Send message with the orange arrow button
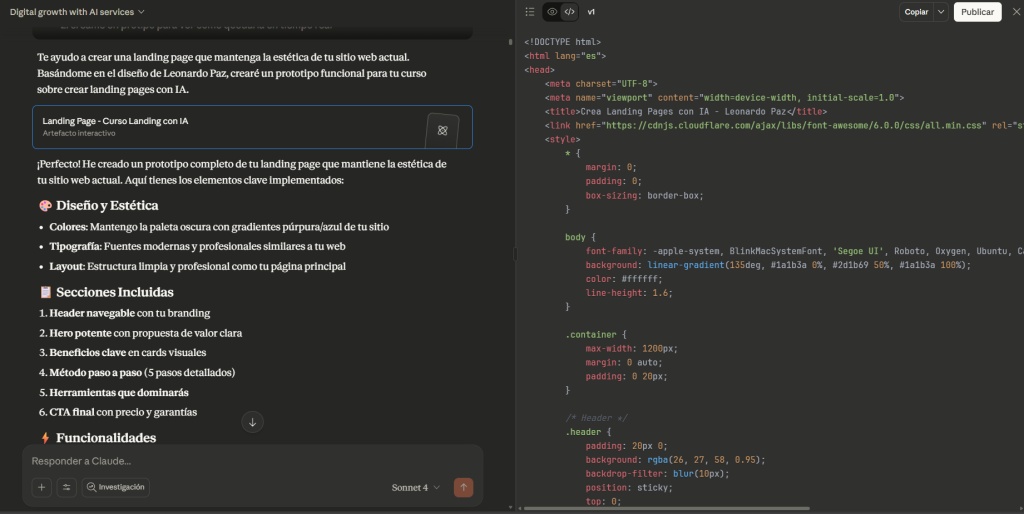 point(464,487)
